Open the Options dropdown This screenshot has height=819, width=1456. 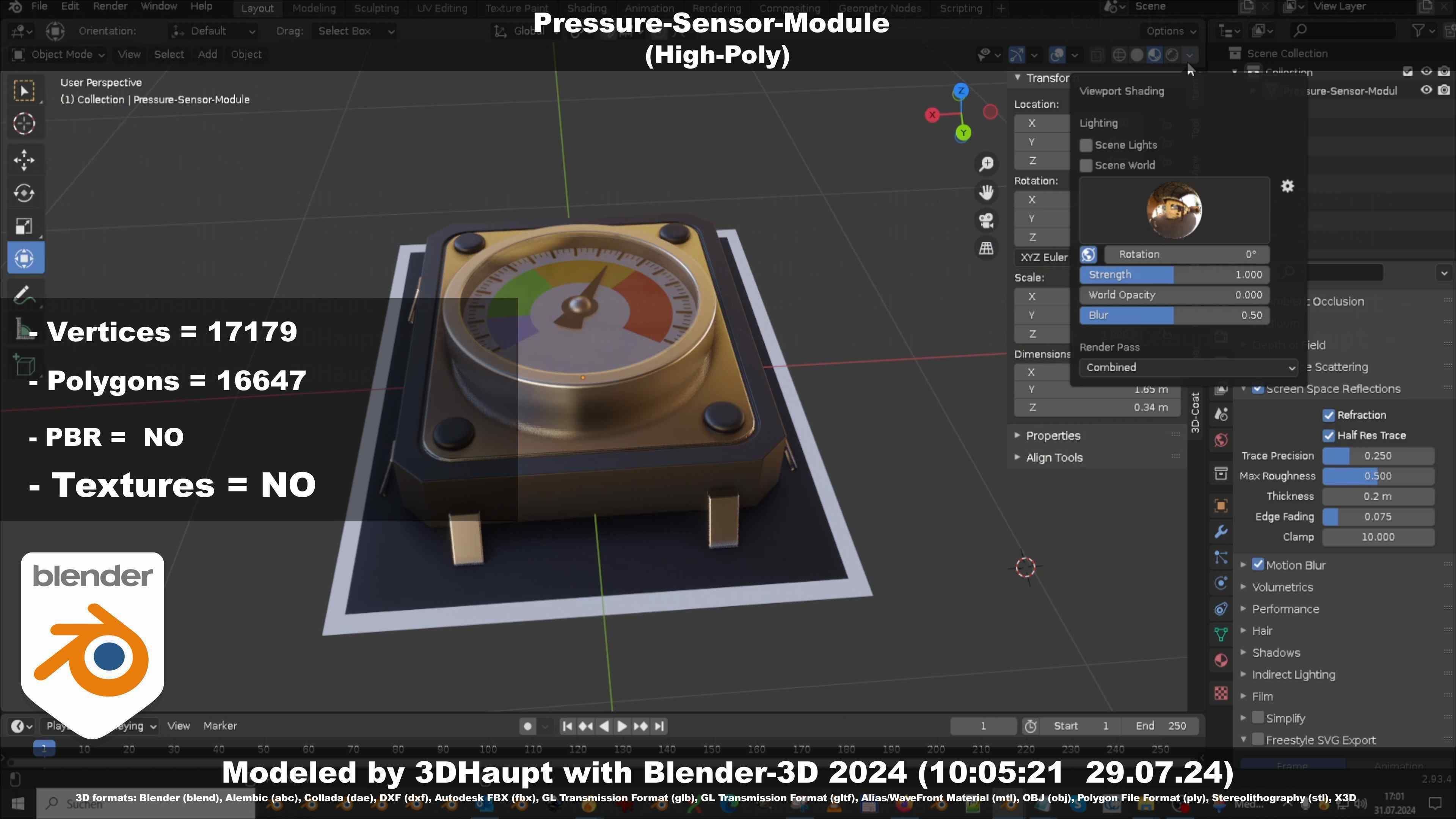coord(1170,31)
